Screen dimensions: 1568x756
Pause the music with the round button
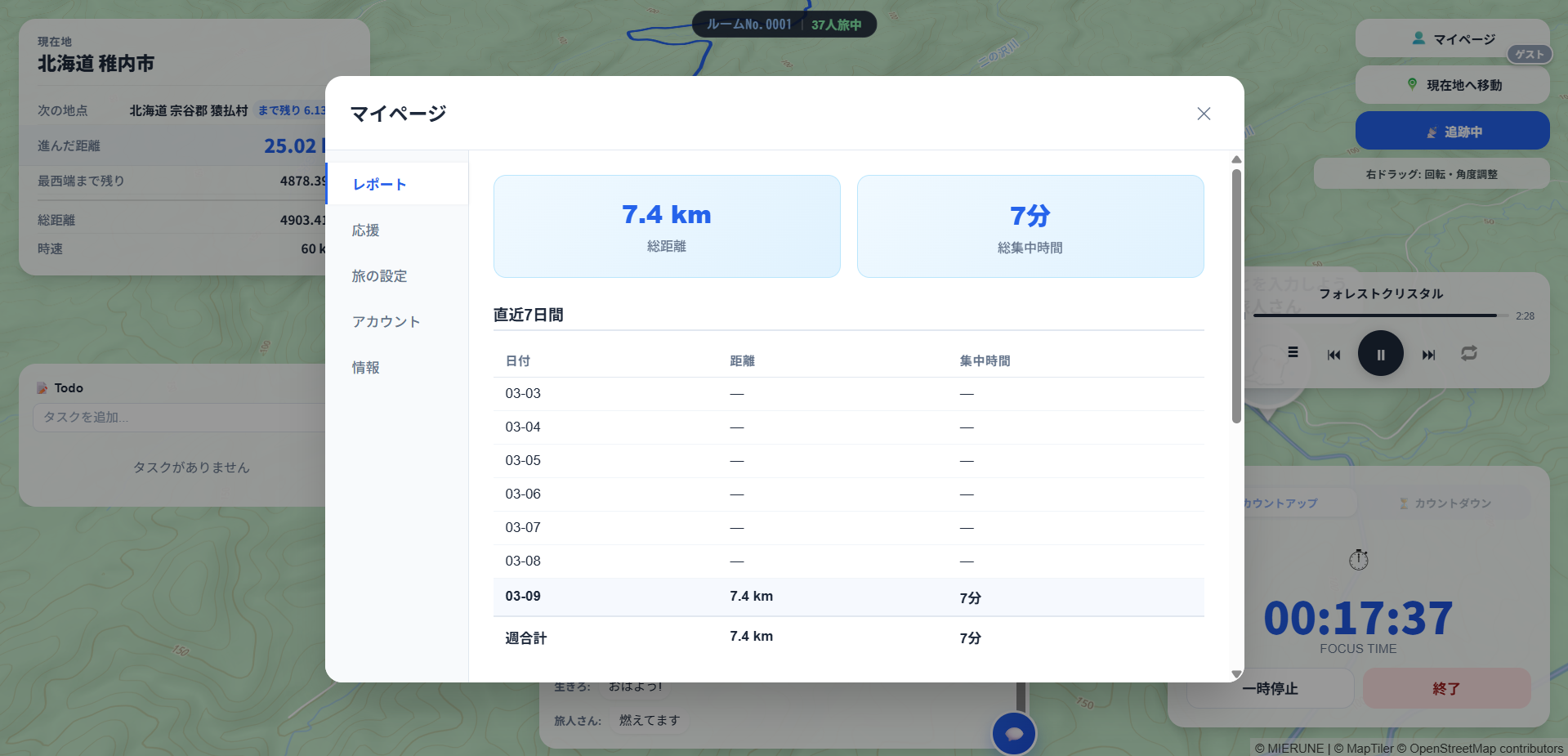pyautogui.click(x=1380, y=354)
